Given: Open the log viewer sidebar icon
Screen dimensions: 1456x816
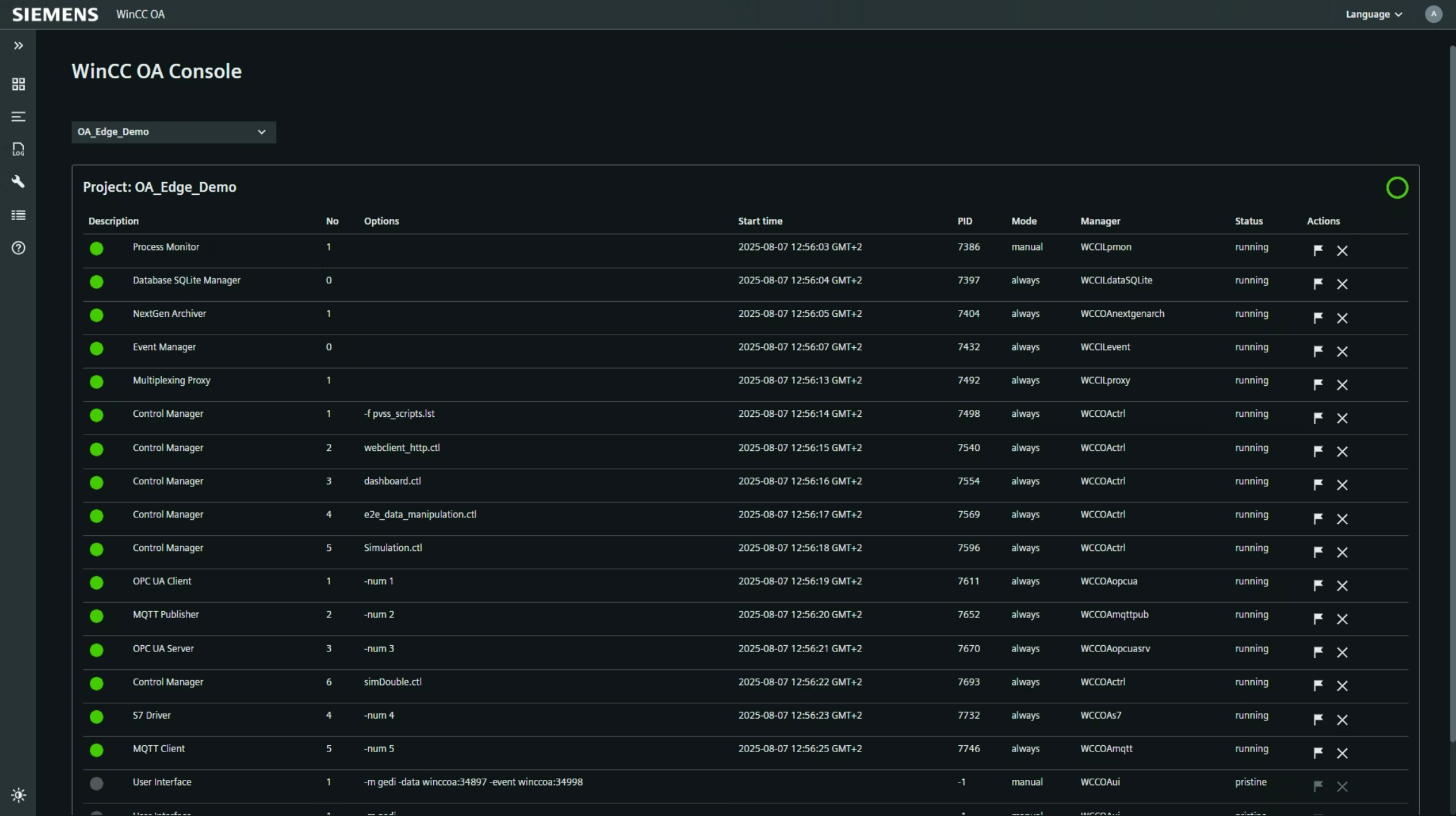Looking at the screenshot, I should click(18, 149).
